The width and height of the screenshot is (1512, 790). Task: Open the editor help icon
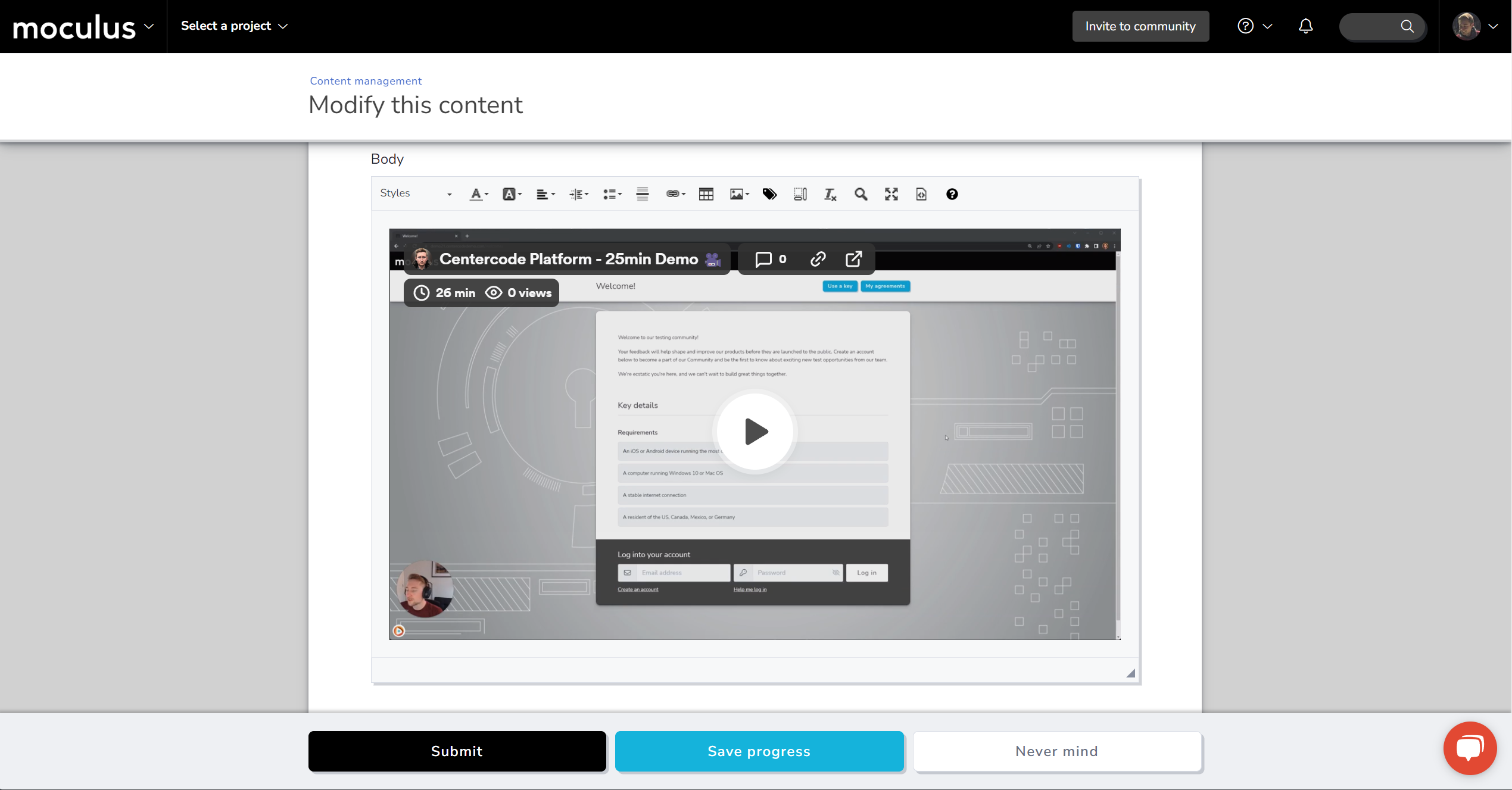coord(952,194)
